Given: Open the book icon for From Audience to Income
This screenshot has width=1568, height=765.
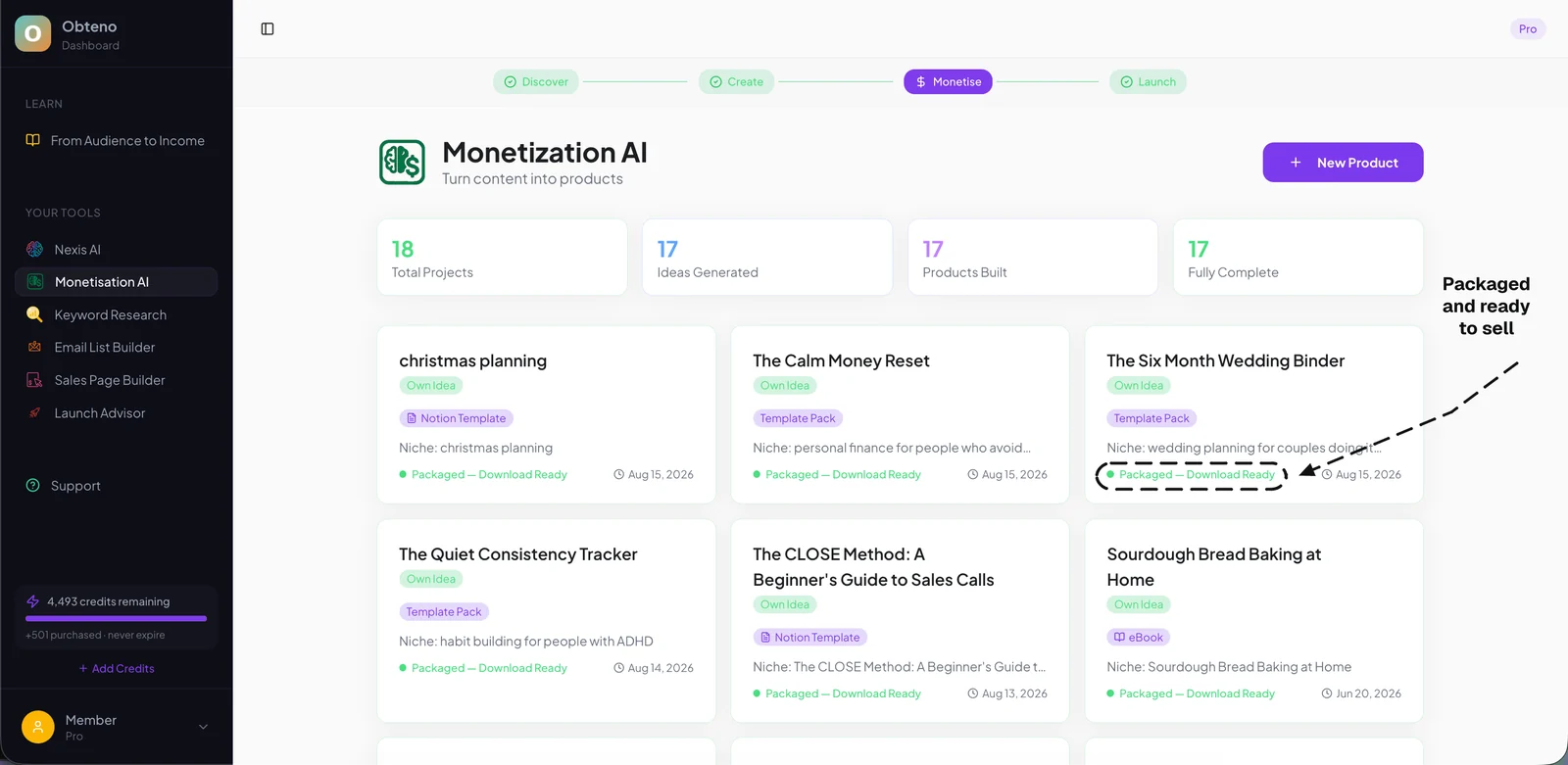Looking at the screenshot, I should pos(33,140).
